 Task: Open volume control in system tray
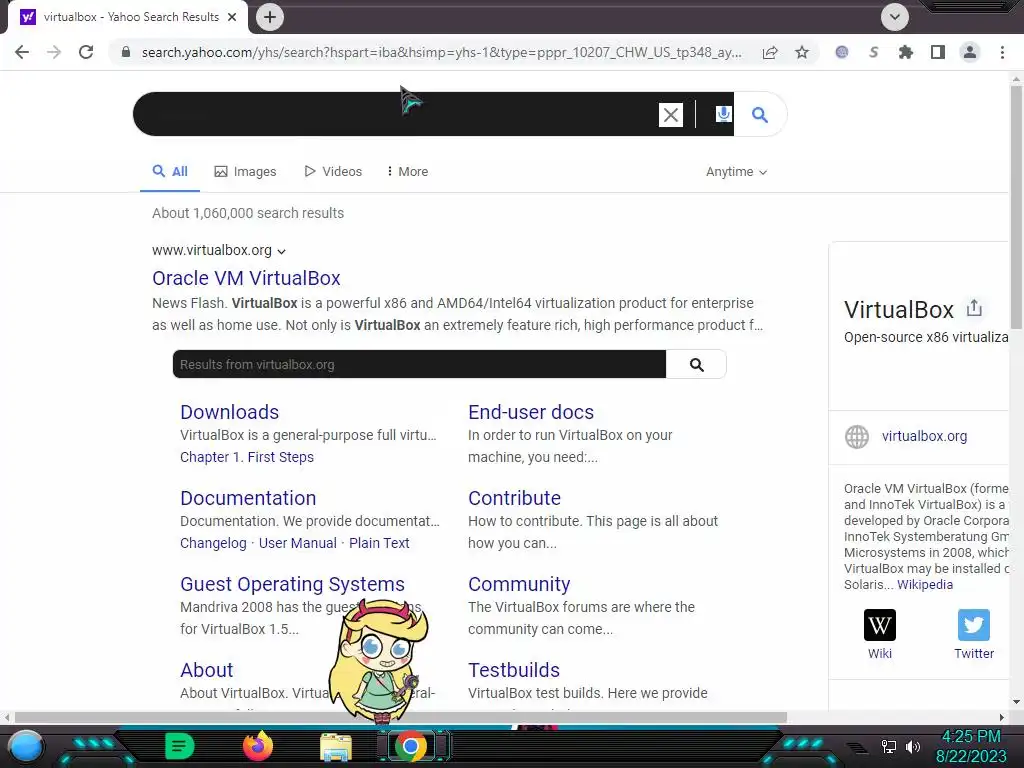912,746
